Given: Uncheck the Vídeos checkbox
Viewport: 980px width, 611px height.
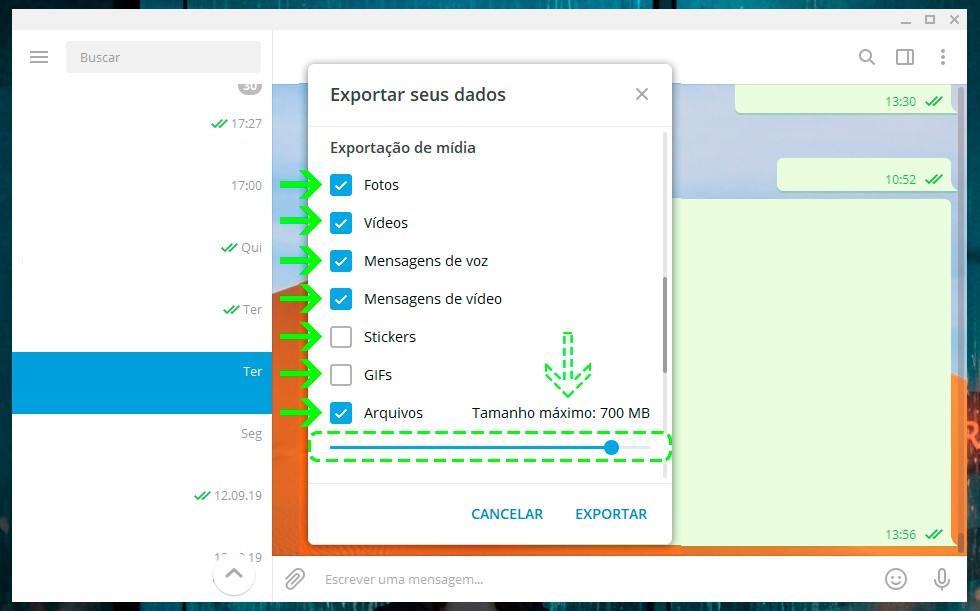Looking at the screenshot, I should 341,223.
